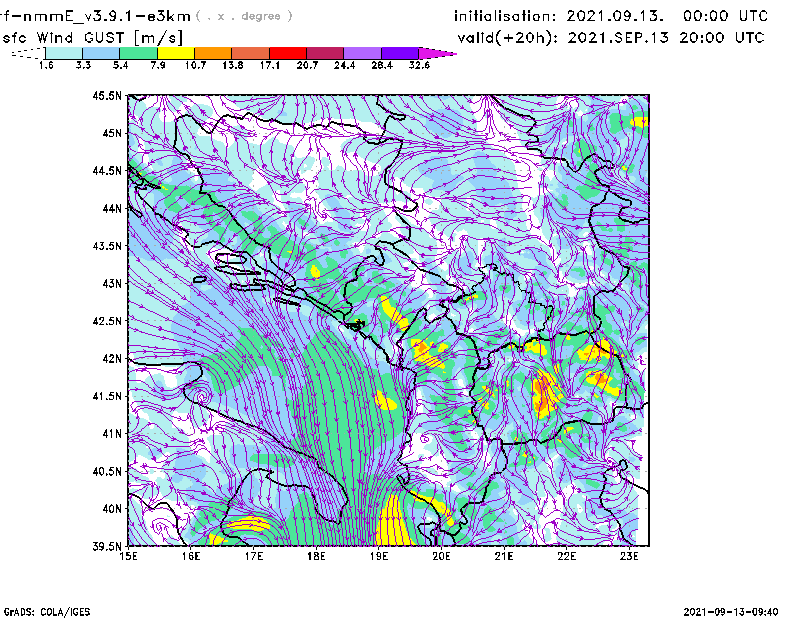The width and height of the screenshot is (800, 618).
Task: Click the model name 'nmmE_v3.9.1-e3km' text
Action: (106, 16)
